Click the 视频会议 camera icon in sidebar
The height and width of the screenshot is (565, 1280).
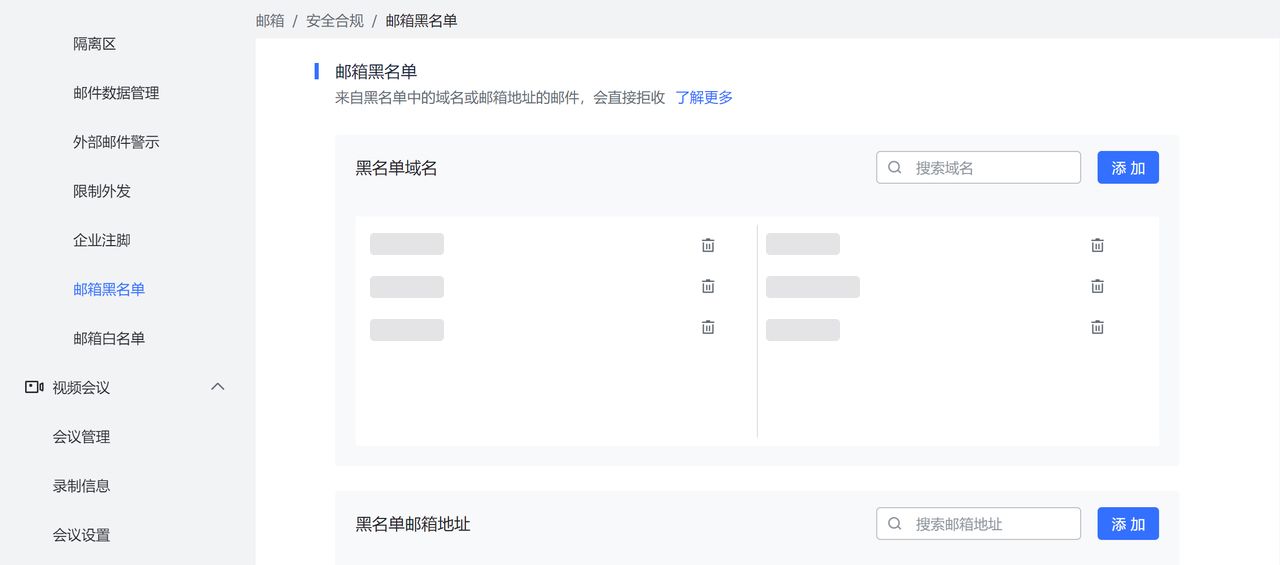point(34,387)
